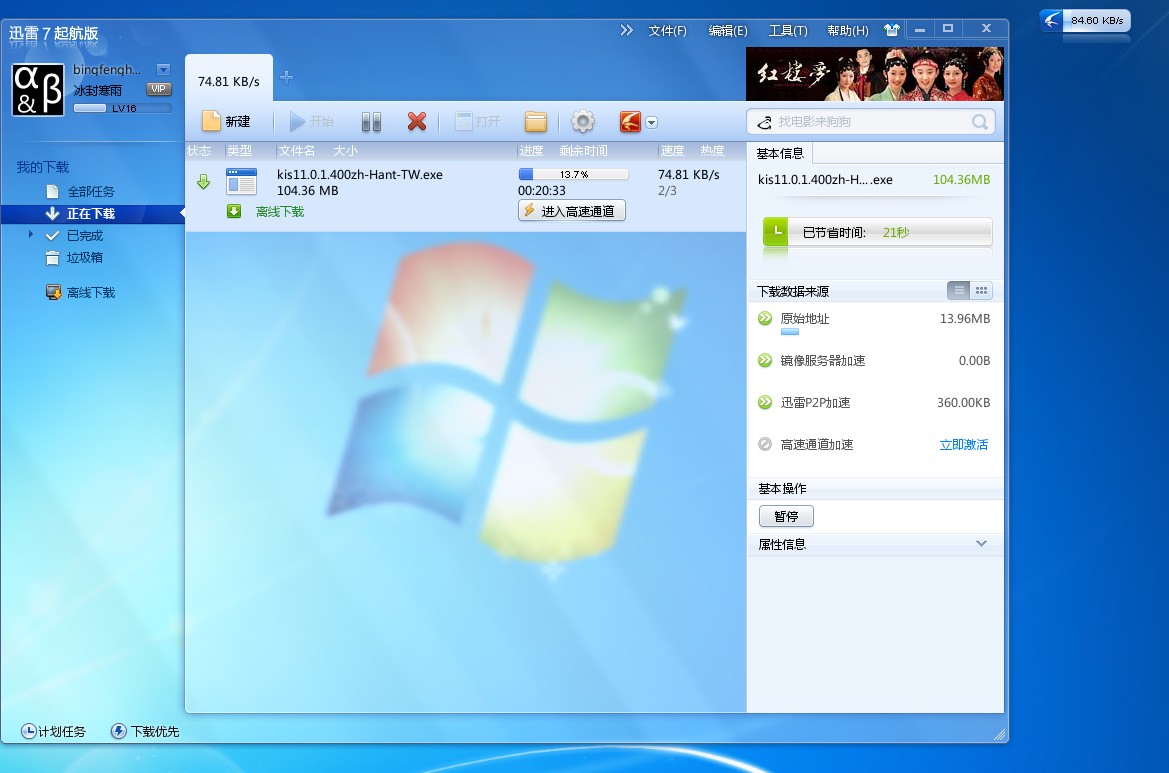Open the download folder icon in the toolbar
The width and height of the screenshot is (1169, 773).
click(x=535, y=122)
